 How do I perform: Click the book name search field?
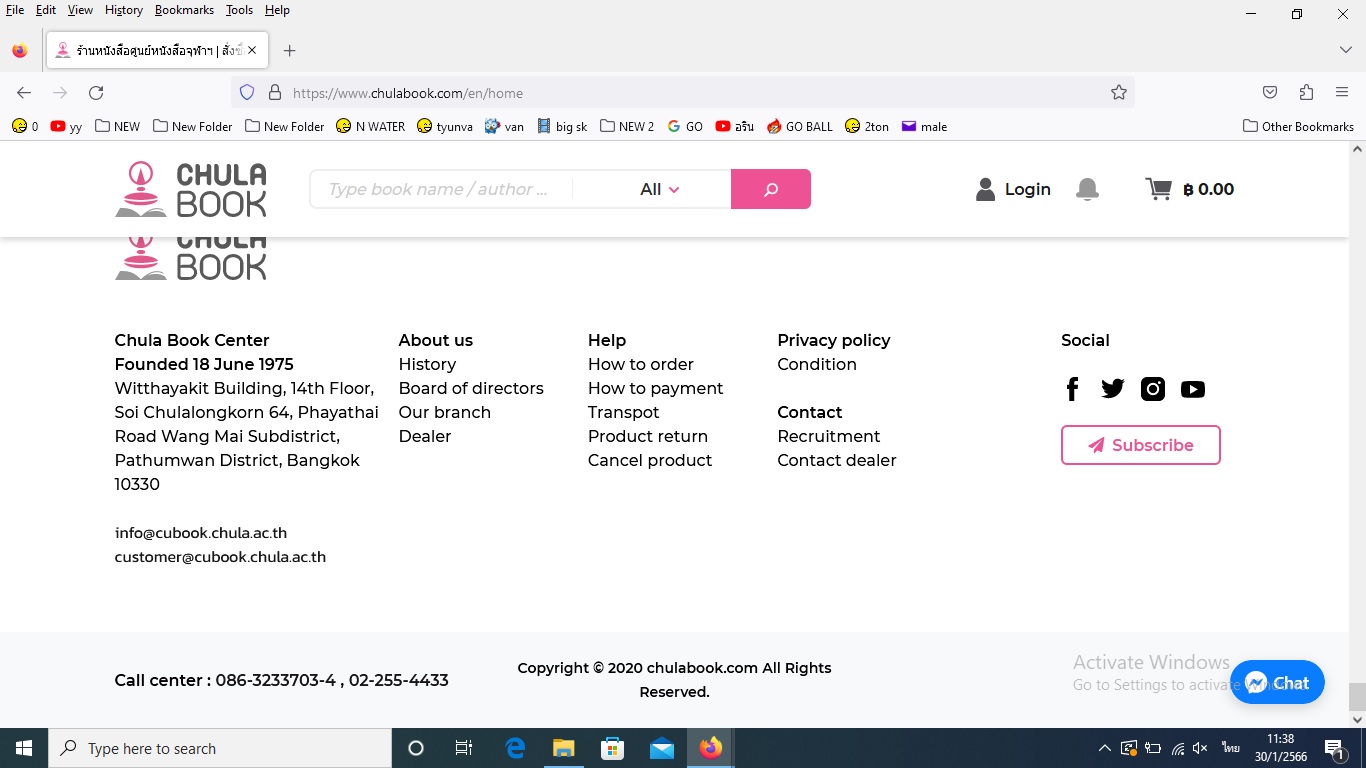click(441, 189)
